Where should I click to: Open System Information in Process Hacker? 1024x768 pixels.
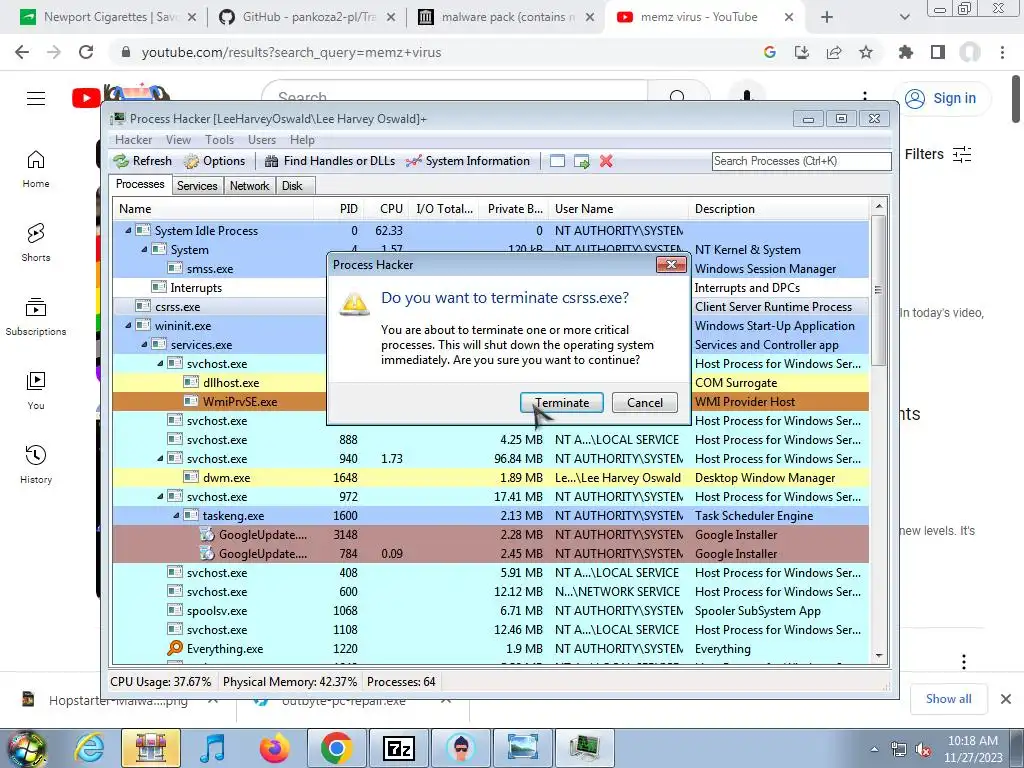(468, 161)
